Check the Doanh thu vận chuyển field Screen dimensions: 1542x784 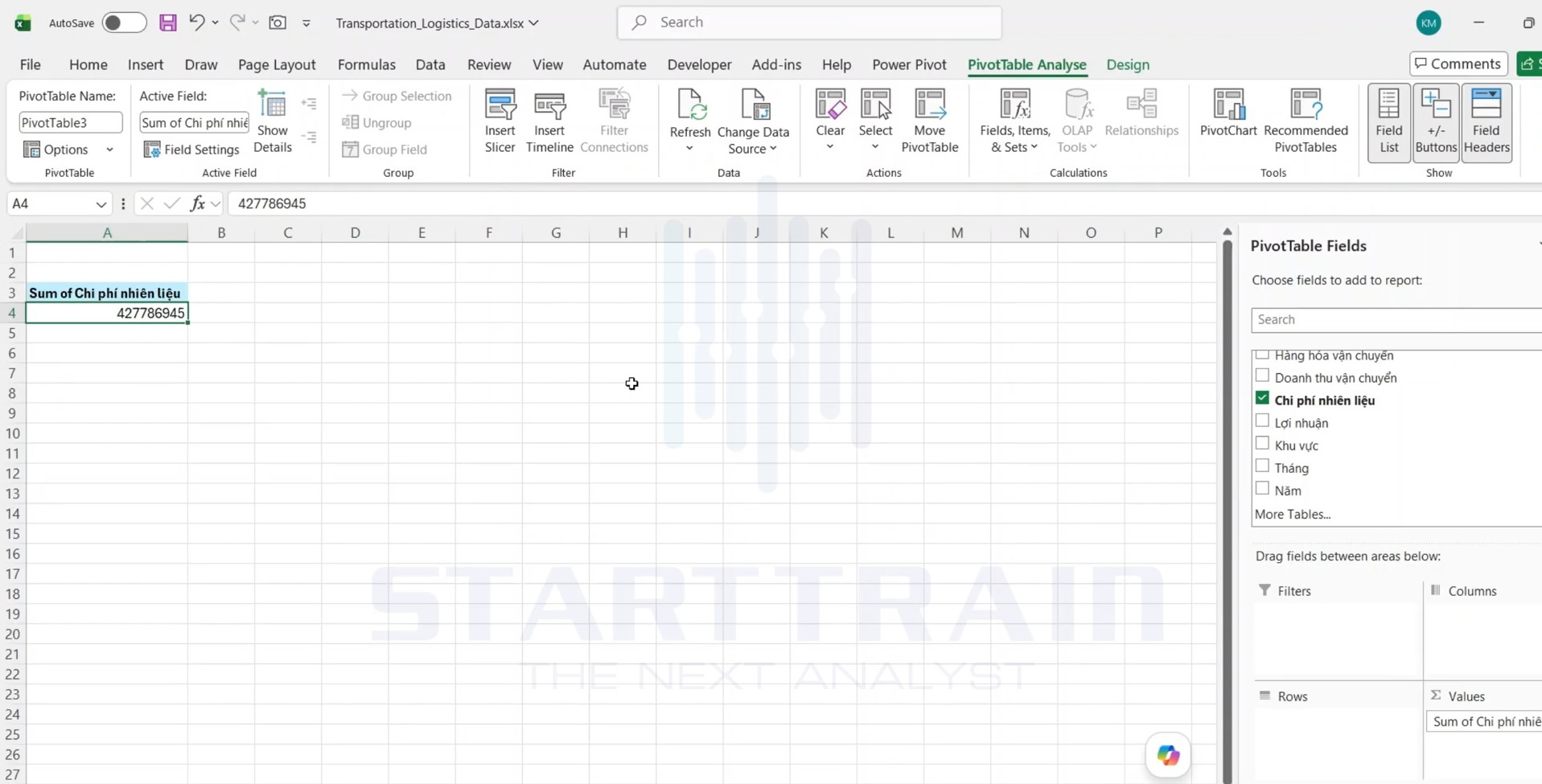1262,376
